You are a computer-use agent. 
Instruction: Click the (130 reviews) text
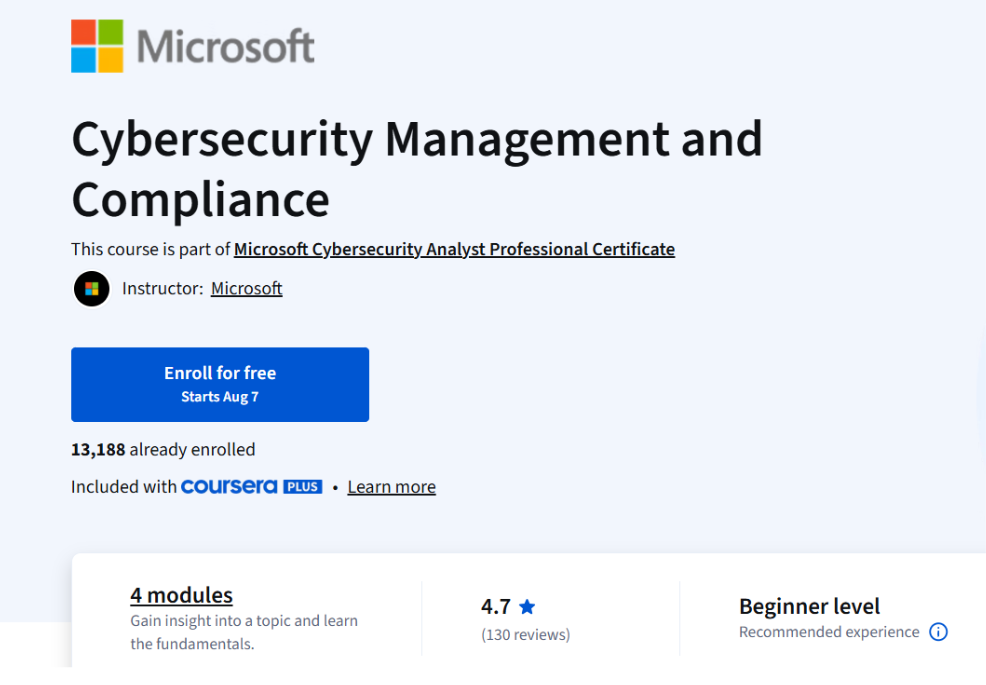525,634
